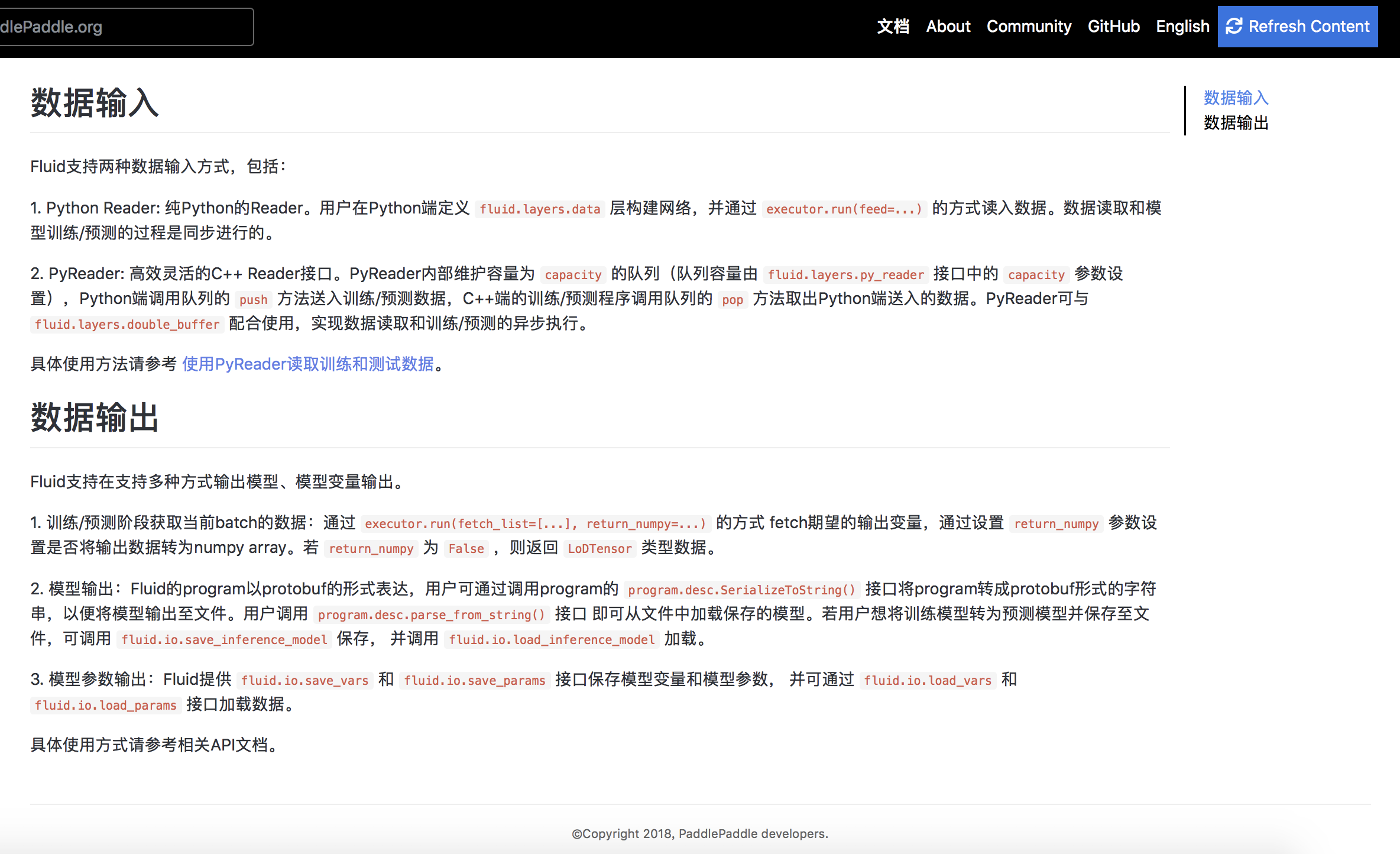Click the 数据输出 main heading
The height and width of the screenshot is (854, 1400).
pyautogui.click(x=95, y=418)
